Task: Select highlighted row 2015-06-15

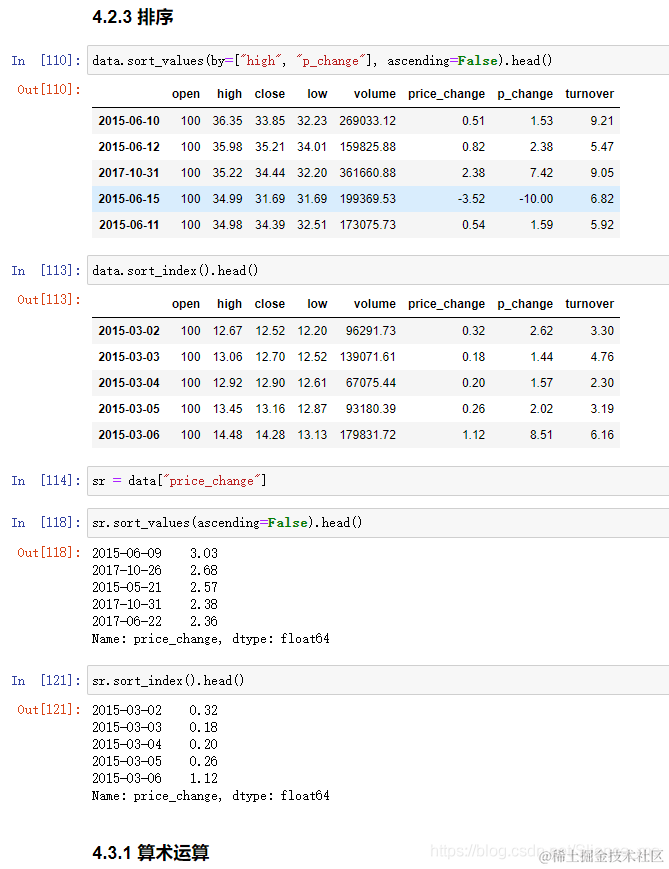Action: click(356, 199)
